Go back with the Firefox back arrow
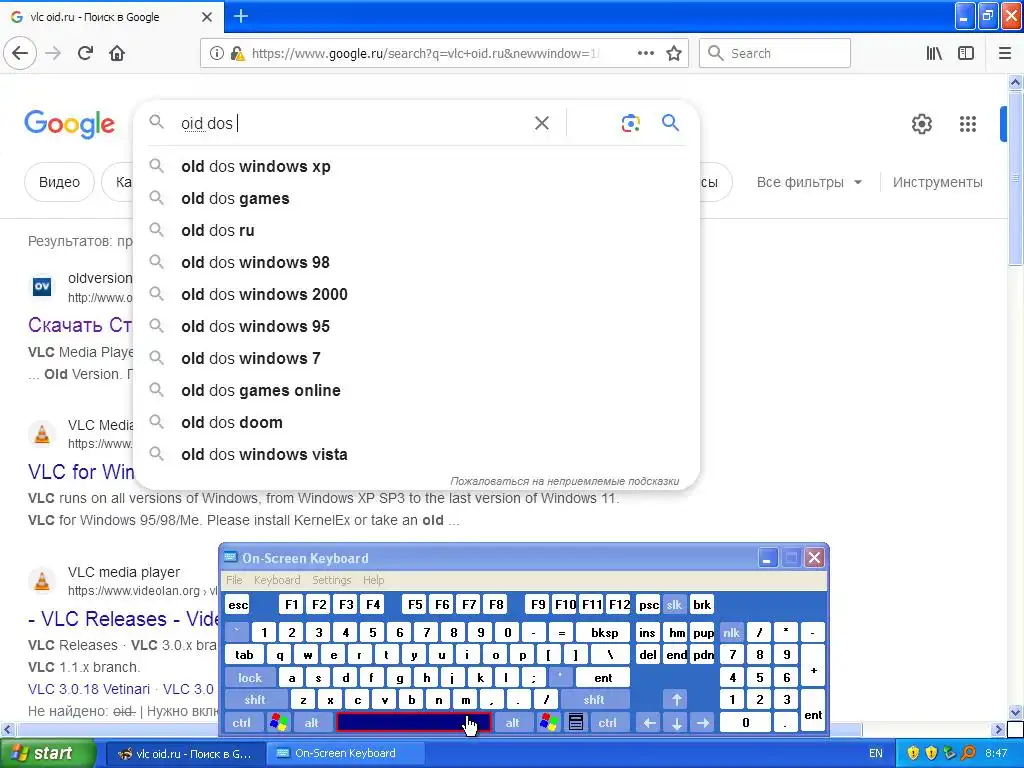 click(x=20, y=53)
